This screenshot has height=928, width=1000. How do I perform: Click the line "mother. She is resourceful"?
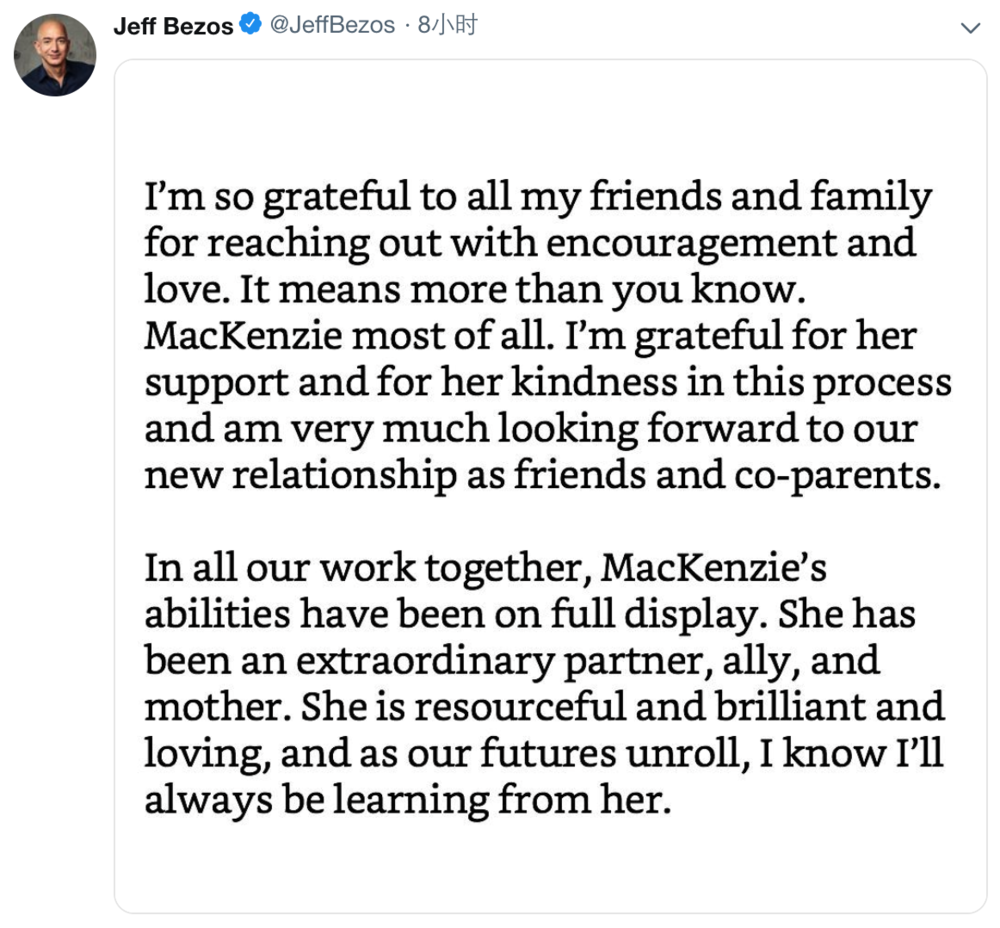pos(544,708)
